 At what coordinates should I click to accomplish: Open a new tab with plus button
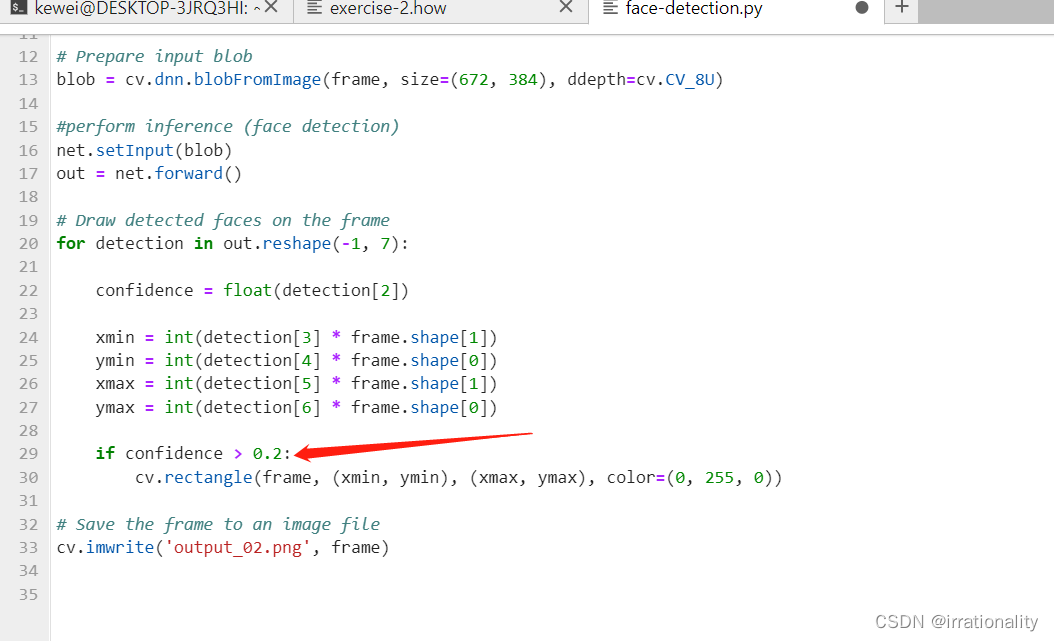[x=901, y=8]
